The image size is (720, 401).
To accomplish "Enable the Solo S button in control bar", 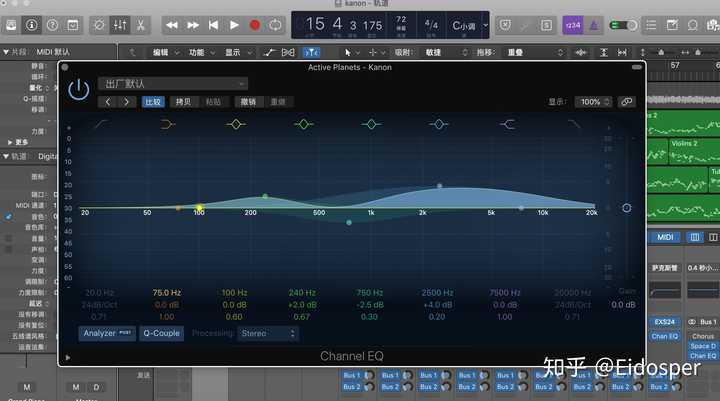I will pyautogui.click(x=546, y=25).
